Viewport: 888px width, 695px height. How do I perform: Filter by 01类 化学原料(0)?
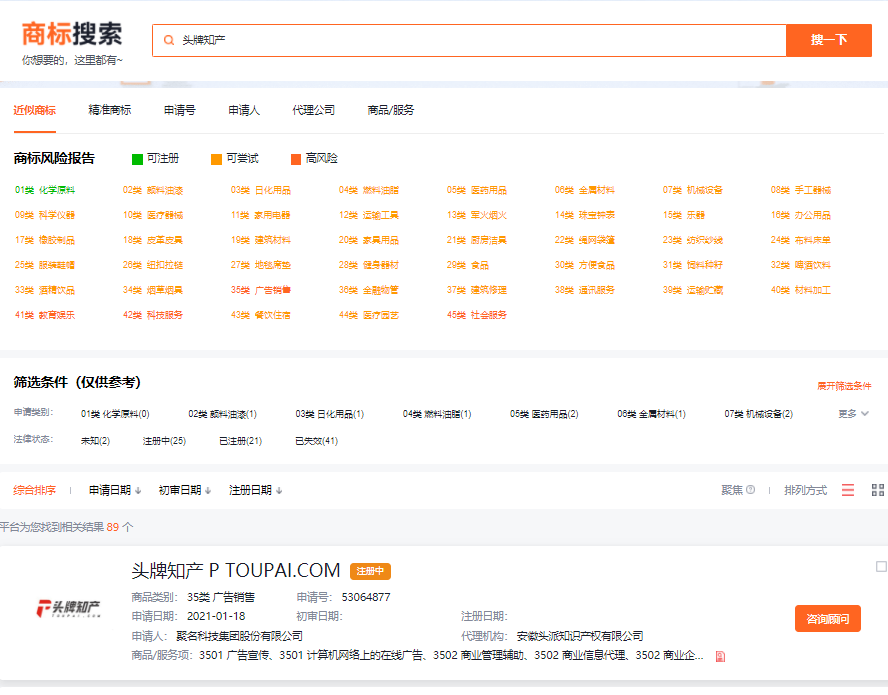coord(115,414)
